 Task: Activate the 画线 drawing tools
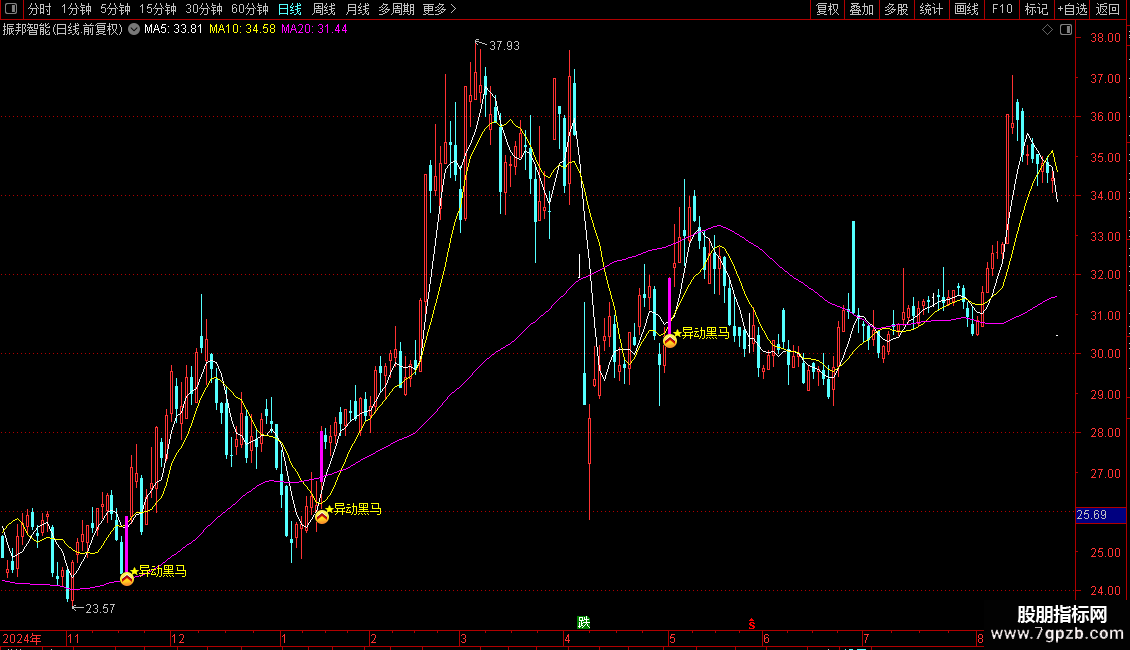(966, 9)
